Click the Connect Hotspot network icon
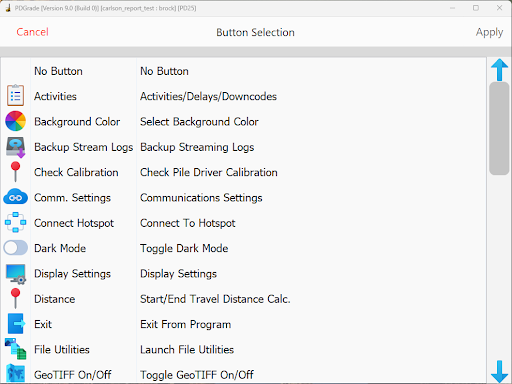 click(x=15, y=222)
